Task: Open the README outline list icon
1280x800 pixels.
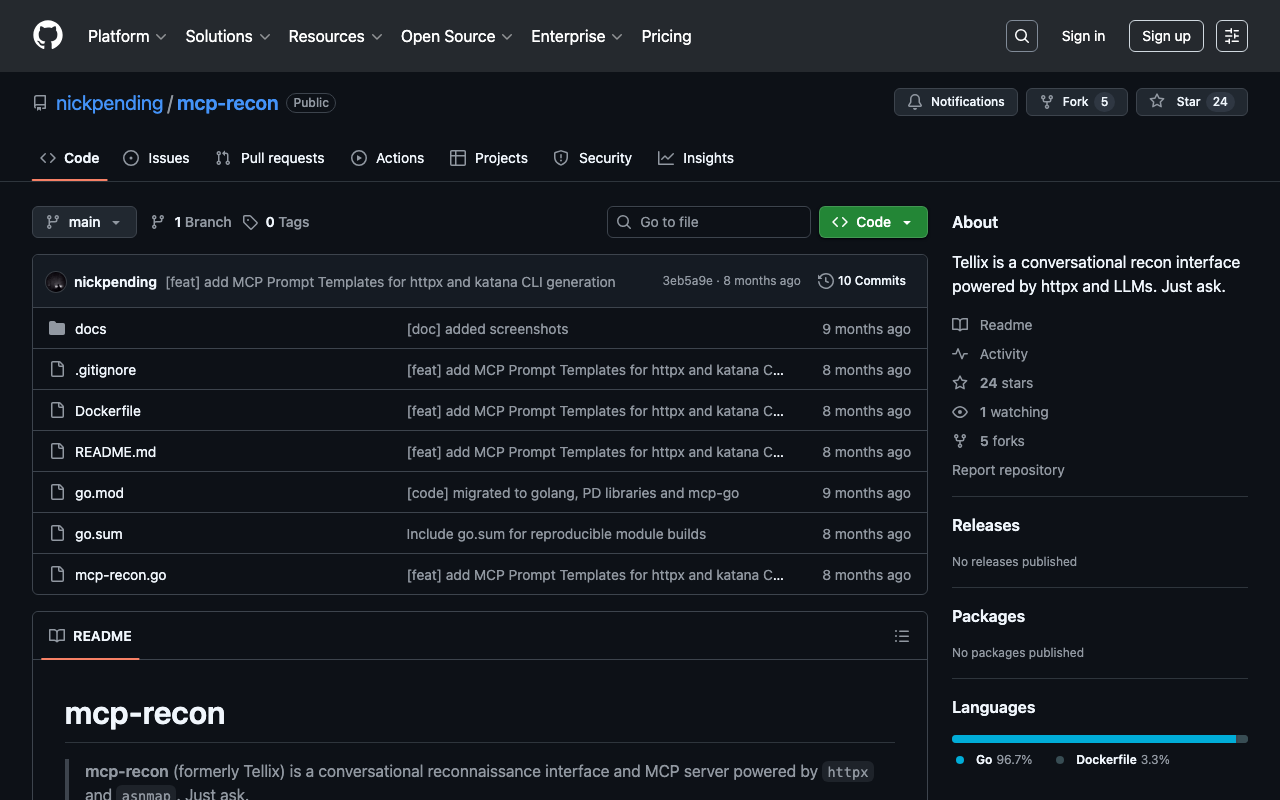Action: [901, 636]
